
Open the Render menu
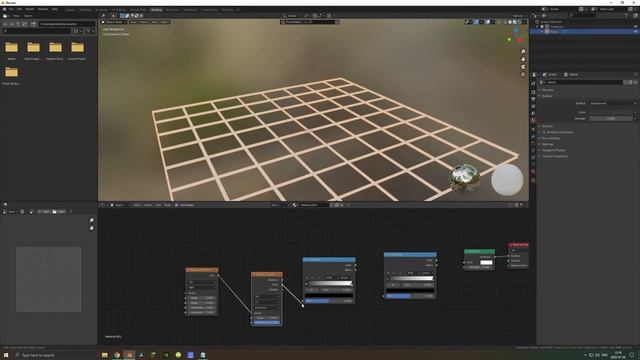(x=30, y=9)
